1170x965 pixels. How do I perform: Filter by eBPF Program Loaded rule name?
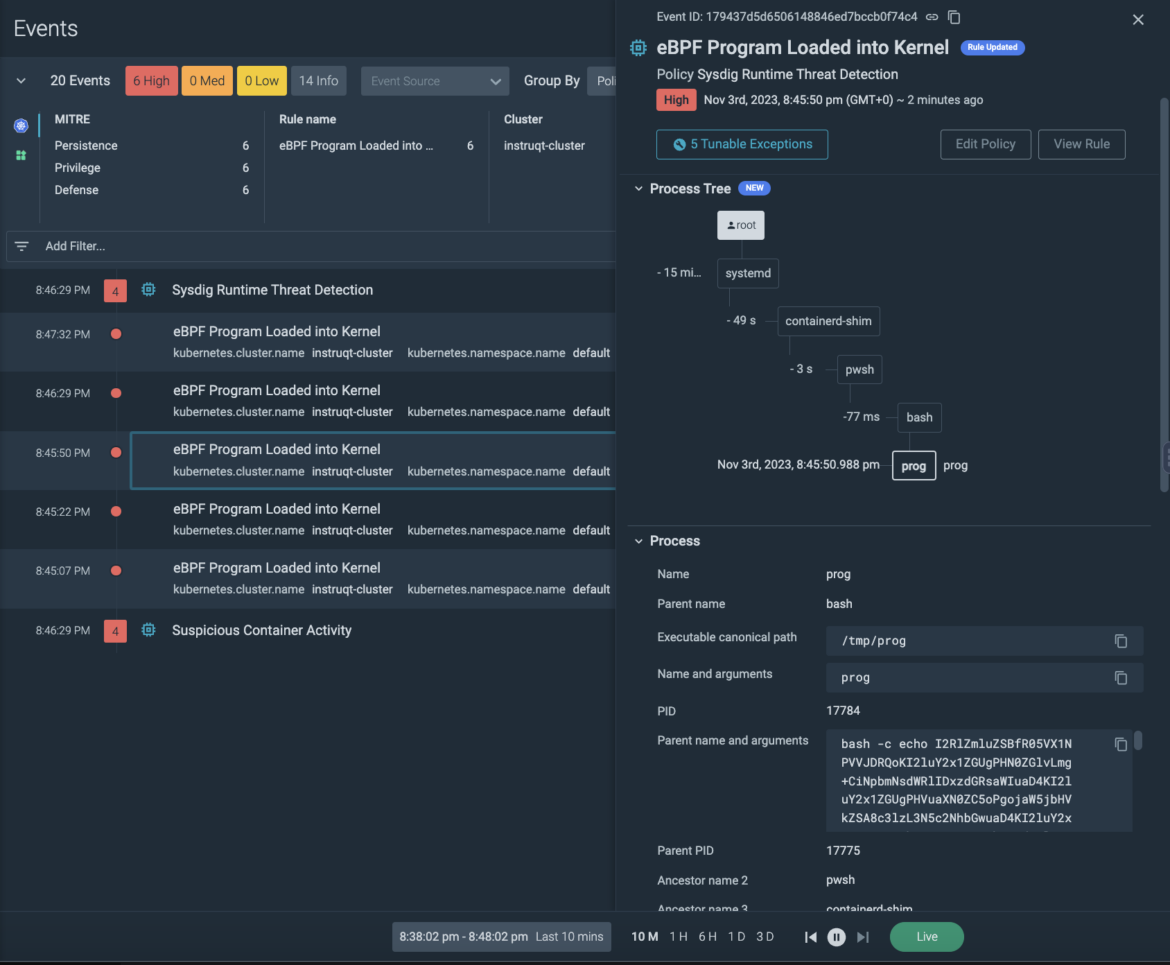(376, 146)
